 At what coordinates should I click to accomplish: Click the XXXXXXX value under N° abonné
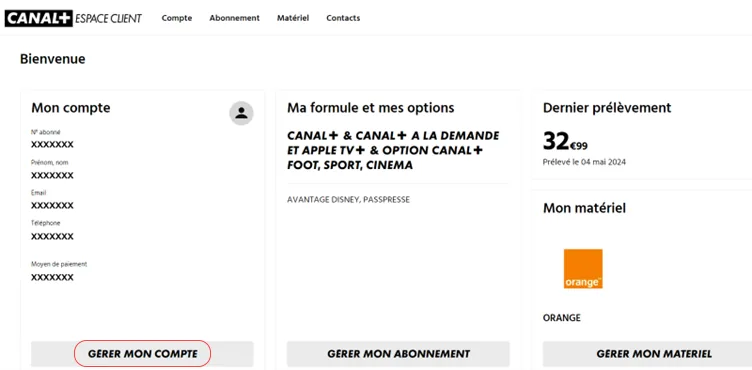click(52, 144)
